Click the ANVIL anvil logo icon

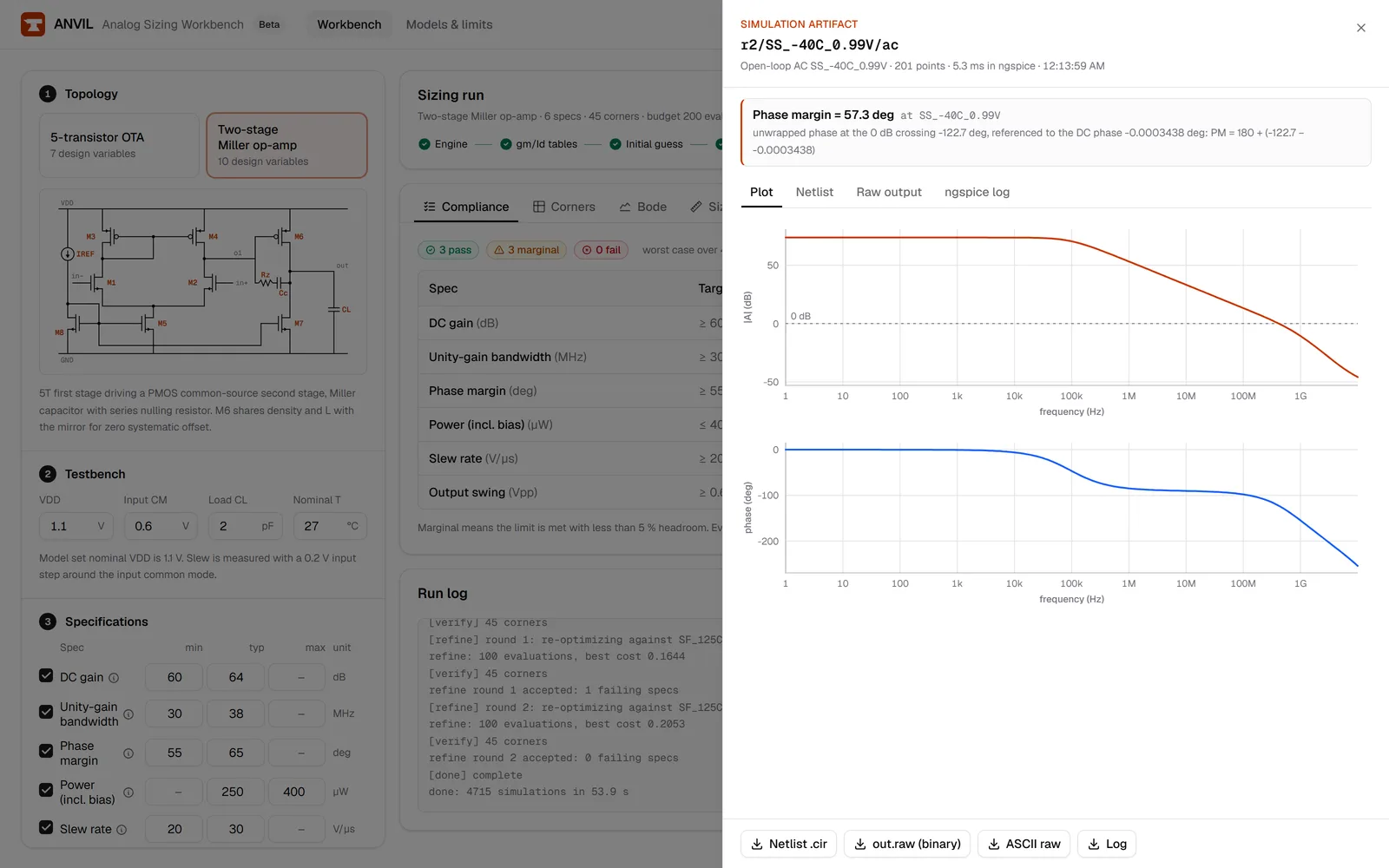point(33,24)
